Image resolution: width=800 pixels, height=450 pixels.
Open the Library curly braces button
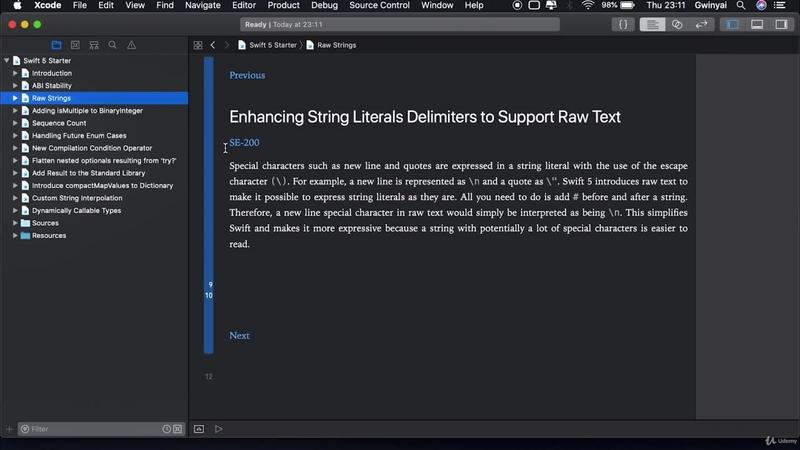click(623, 24)
